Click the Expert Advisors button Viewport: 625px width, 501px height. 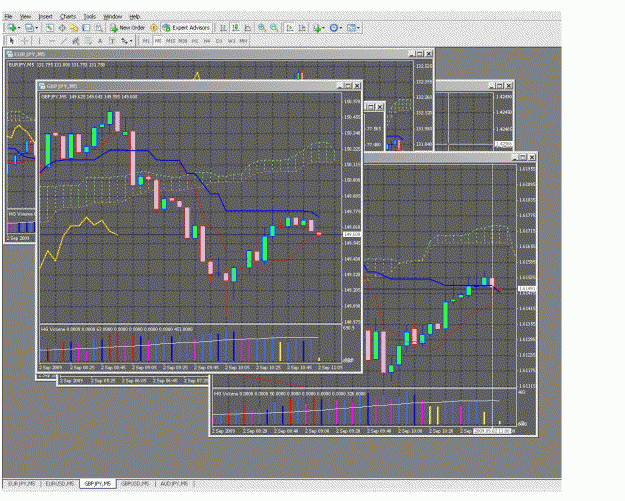pos(186,28)
